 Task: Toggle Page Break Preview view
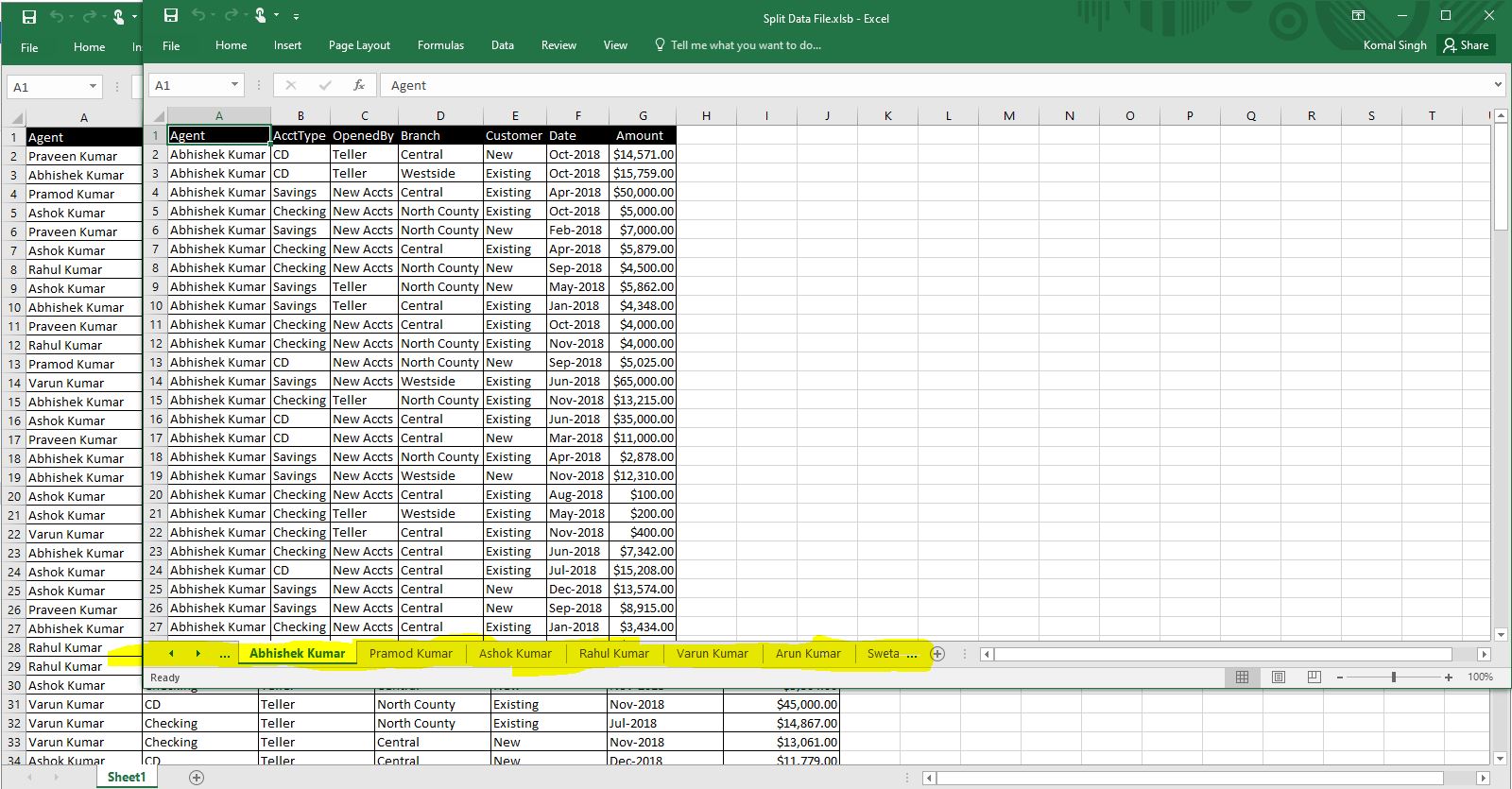tap(1314, 678)
